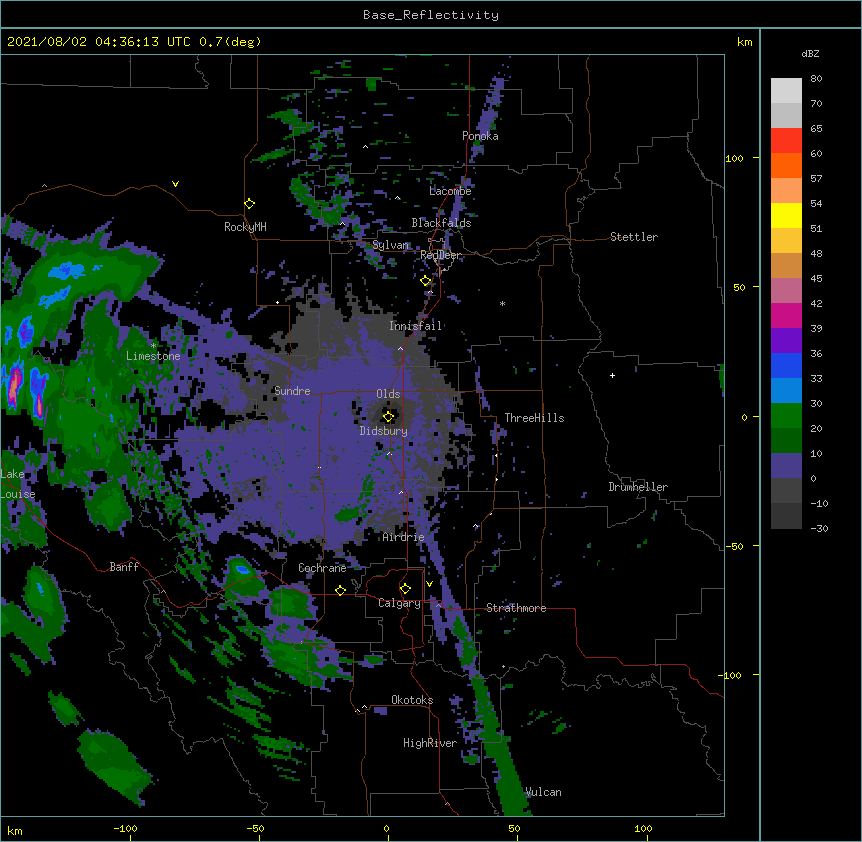Click the Olds town label
The image size is (862, 842).
(388, 394)
